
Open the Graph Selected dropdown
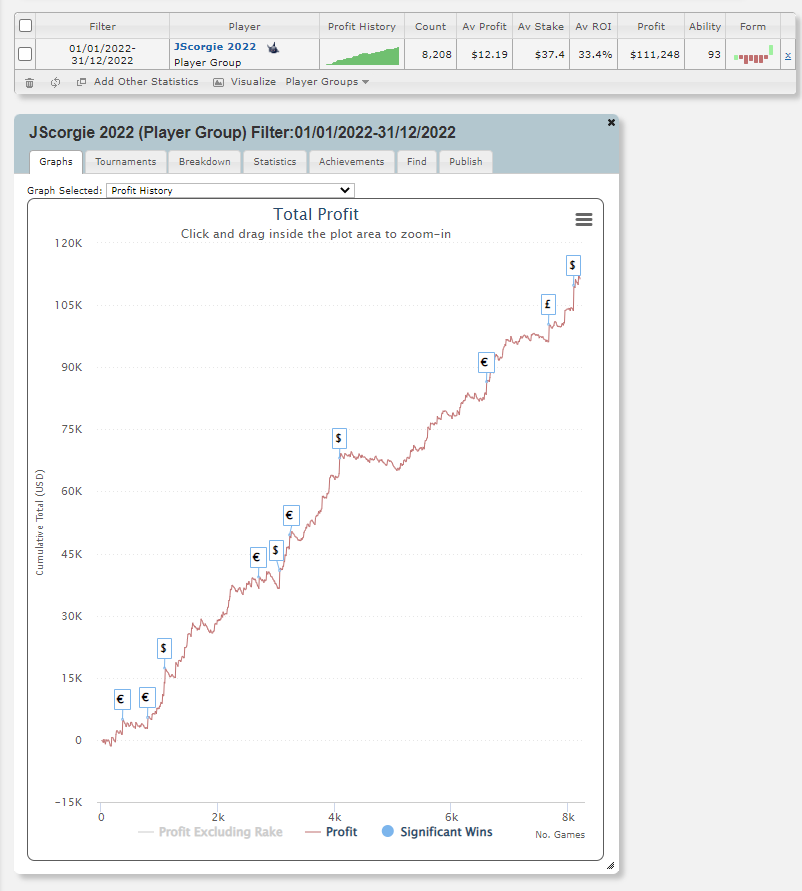coord(230,190)
